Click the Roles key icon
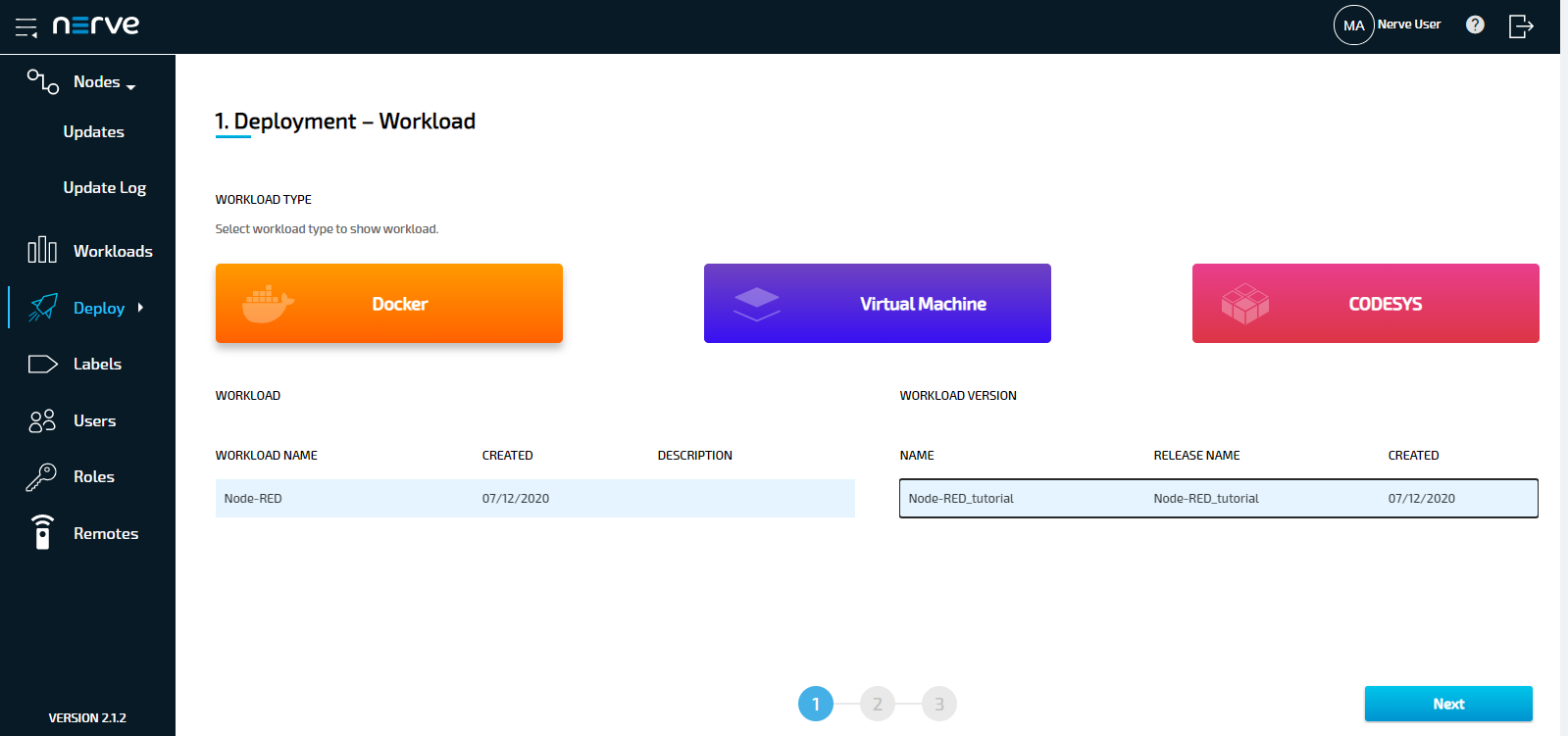Viewport: 1568px width, 736px height. 42,477
